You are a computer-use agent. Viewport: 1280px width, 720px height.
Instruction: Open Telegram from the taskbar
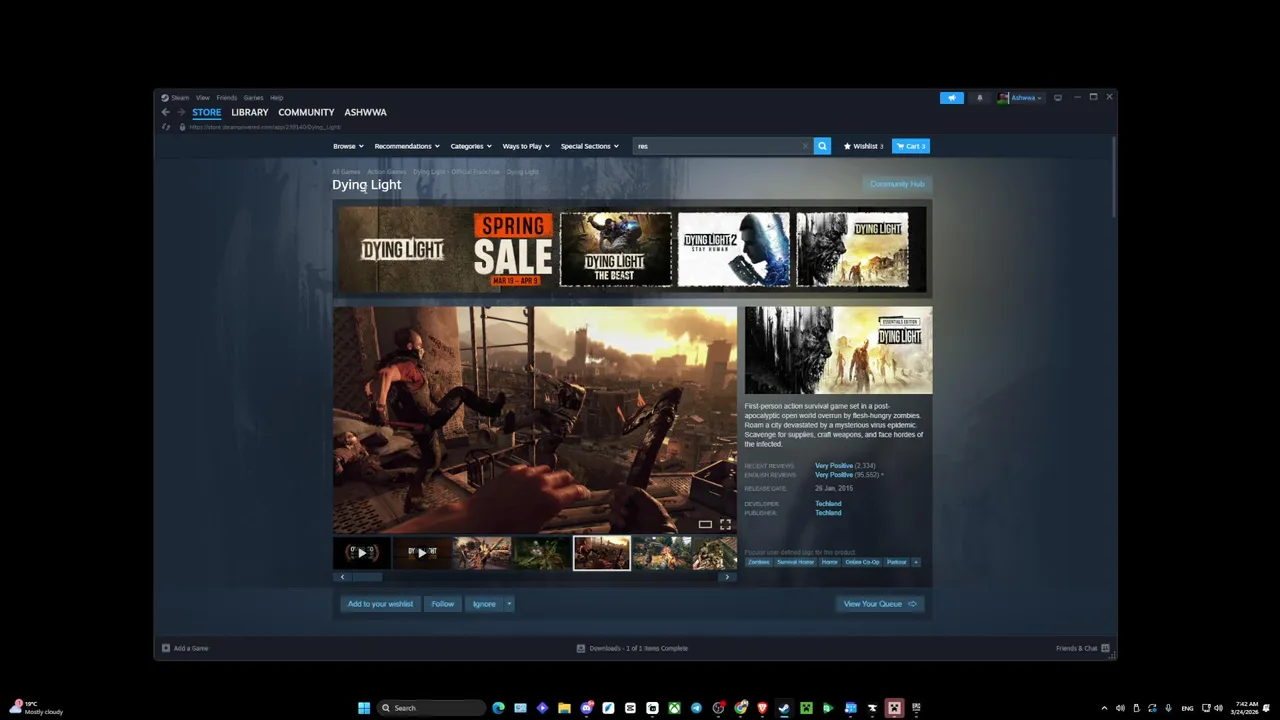pos(696,708)
